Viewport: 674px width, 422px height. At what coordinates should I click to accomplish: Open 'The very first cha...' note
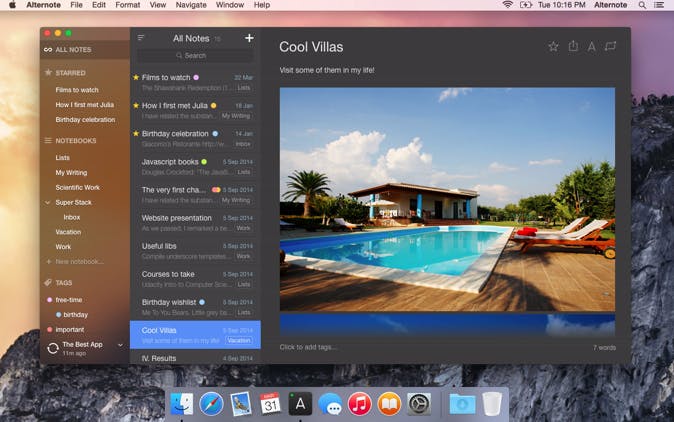195,194
